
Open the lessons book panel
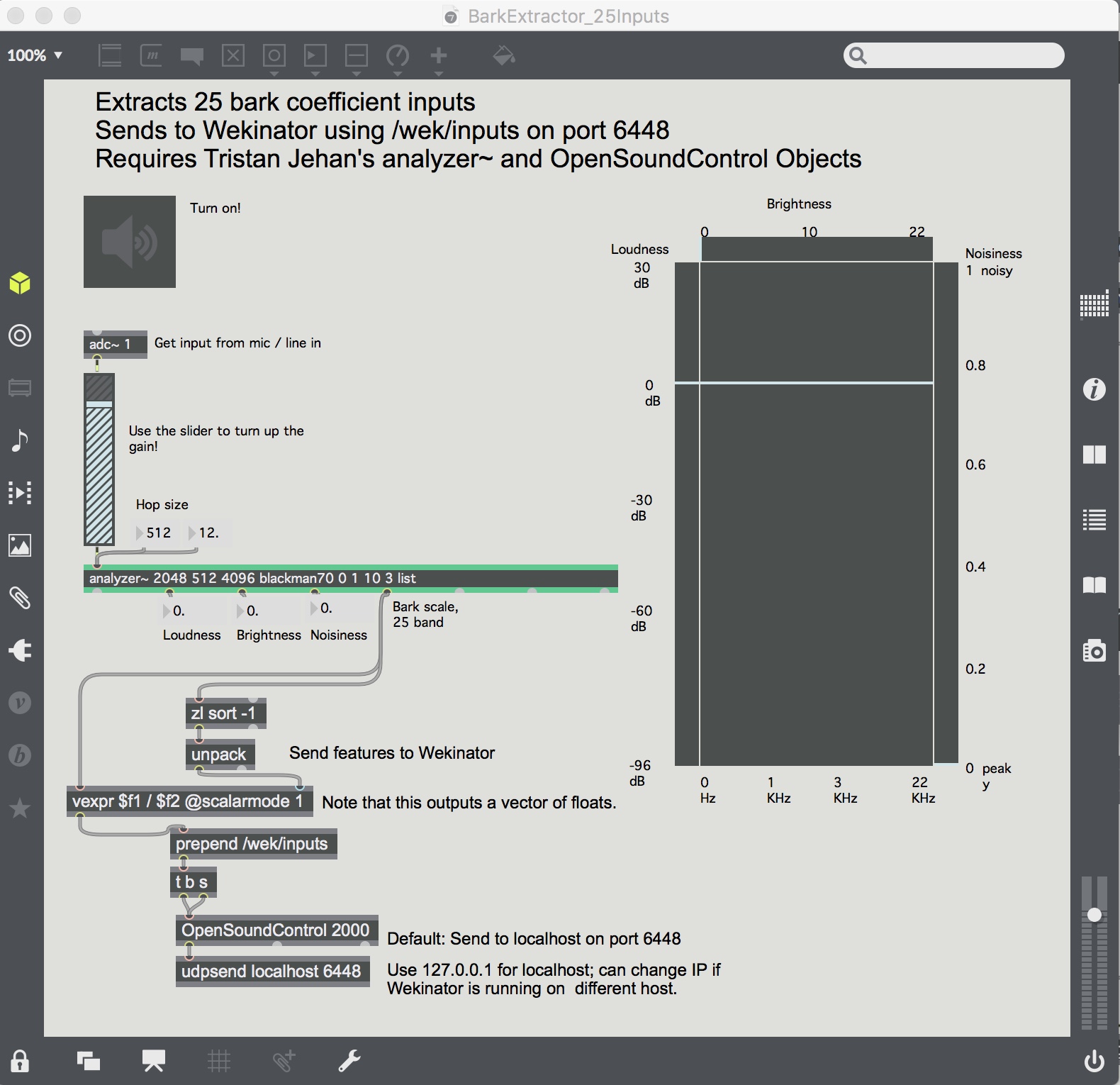coord(1094,585)
